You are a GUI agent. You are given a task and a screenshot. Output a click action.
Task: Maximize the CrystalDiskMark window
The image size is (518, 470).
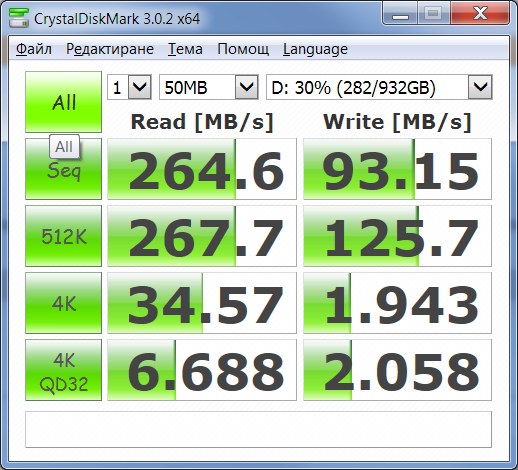pyautogui.click(x=433, y=13)
